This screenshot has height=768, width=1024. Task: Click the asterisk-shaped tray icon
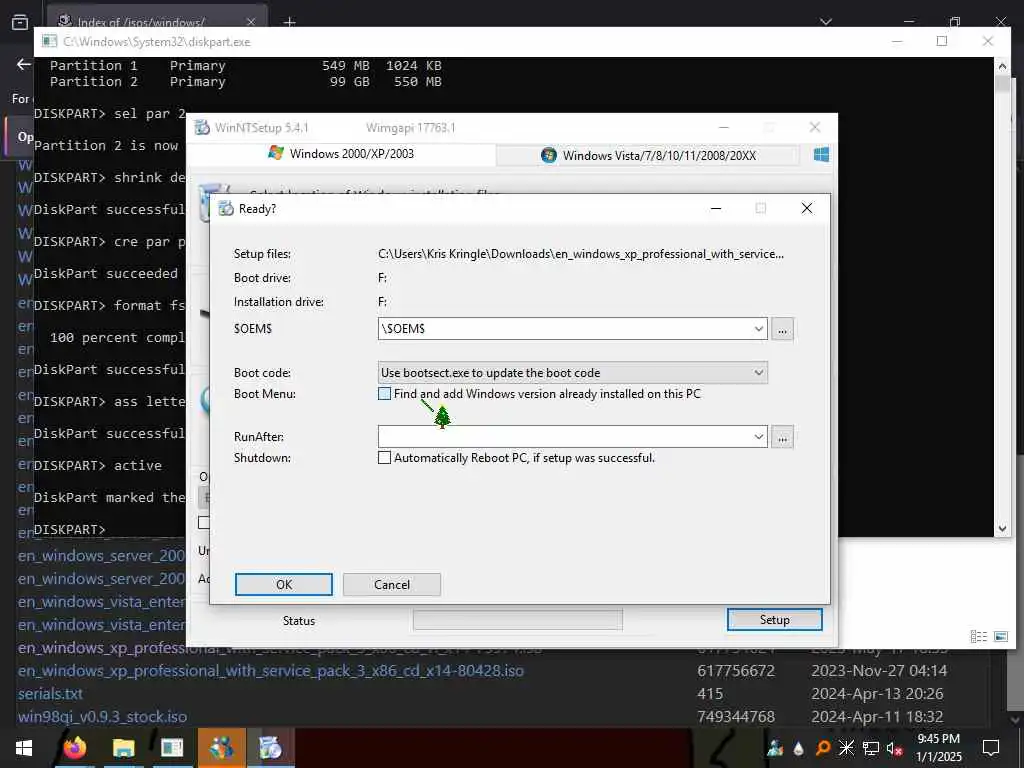click(x=846, y=748)
